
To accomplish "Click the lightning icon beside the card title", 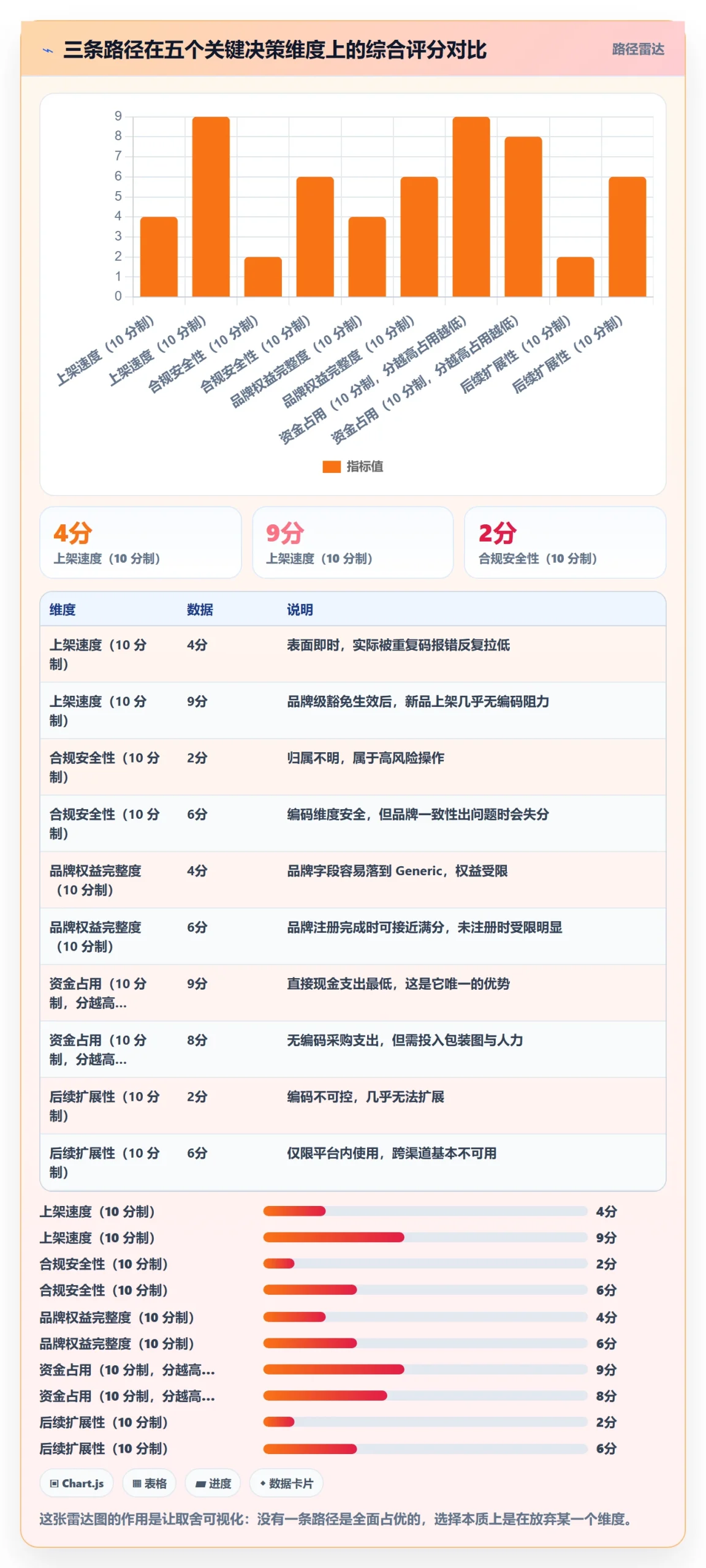I will [48, 50].
